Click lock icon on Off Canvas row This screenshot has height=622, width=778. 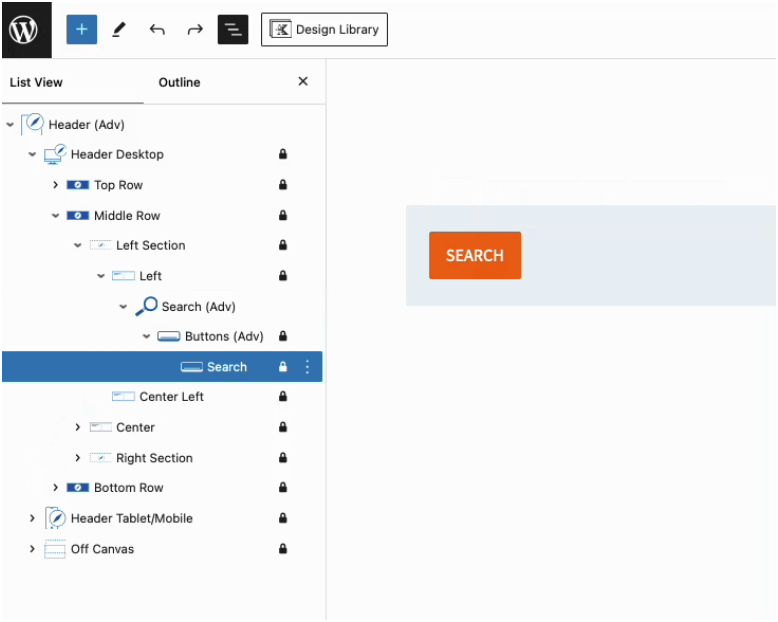point(283,549)
